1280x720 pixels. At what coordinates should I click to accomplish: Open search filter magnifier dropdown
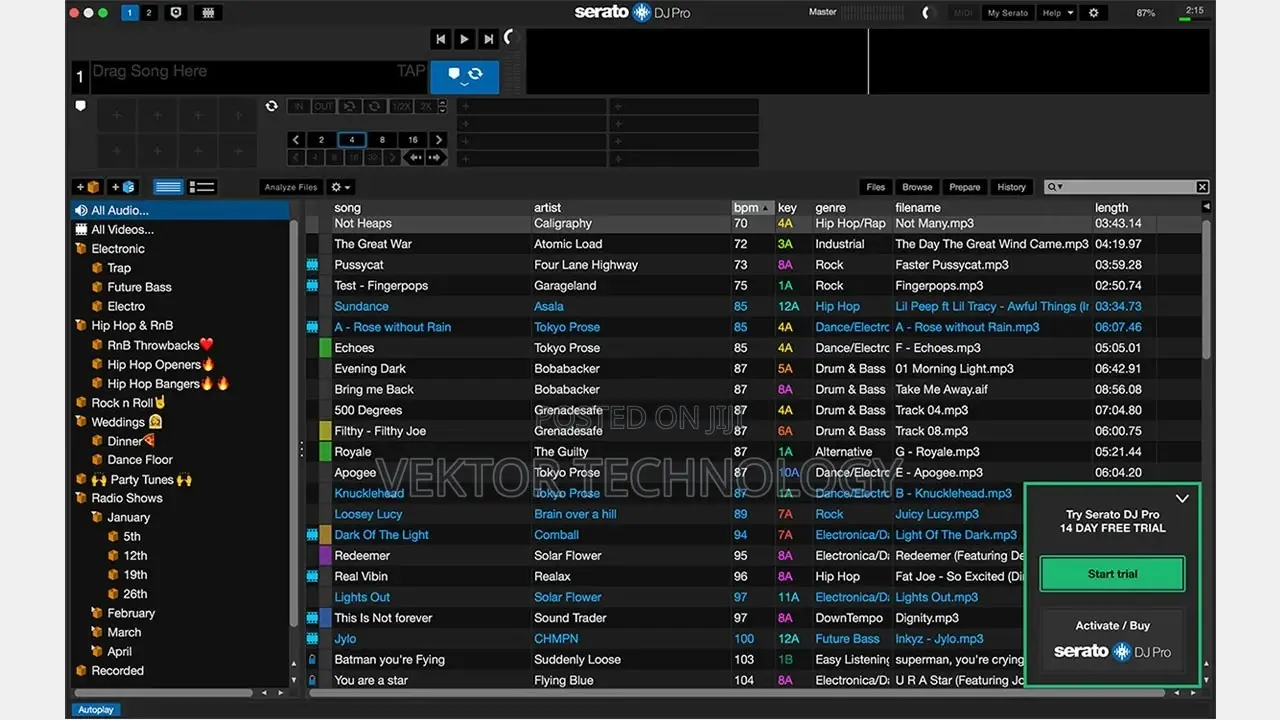(1054, 187)
